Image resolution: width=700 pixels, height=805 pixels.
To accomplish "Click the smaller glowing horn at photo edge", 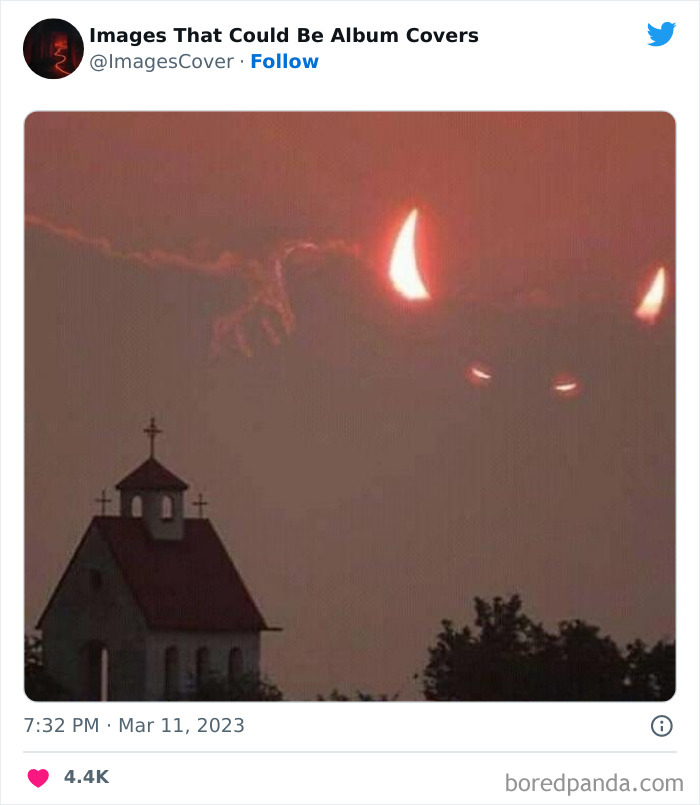I will pyautogui.click(x=651, y=295).
